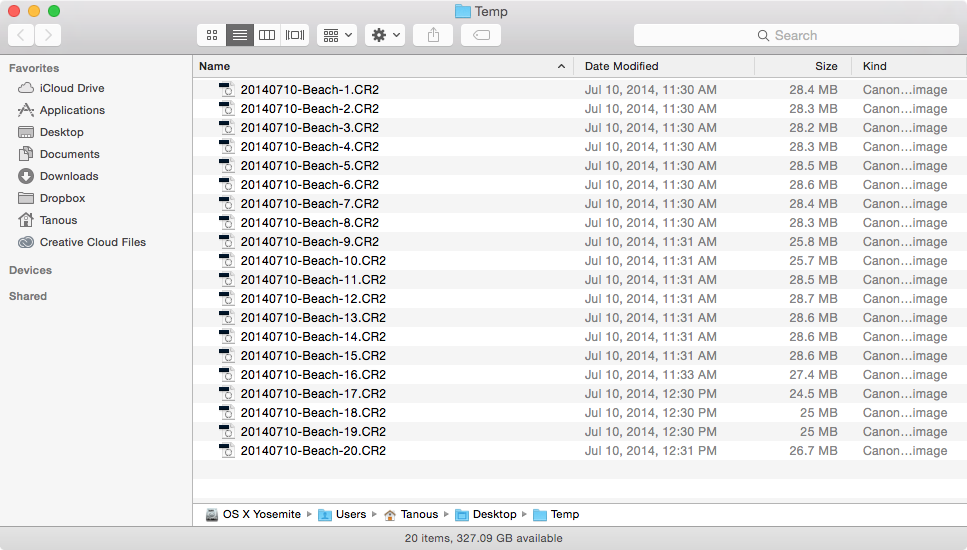Click the icon of 20140710-Beach-11.CR2

[x=227, y=280]
